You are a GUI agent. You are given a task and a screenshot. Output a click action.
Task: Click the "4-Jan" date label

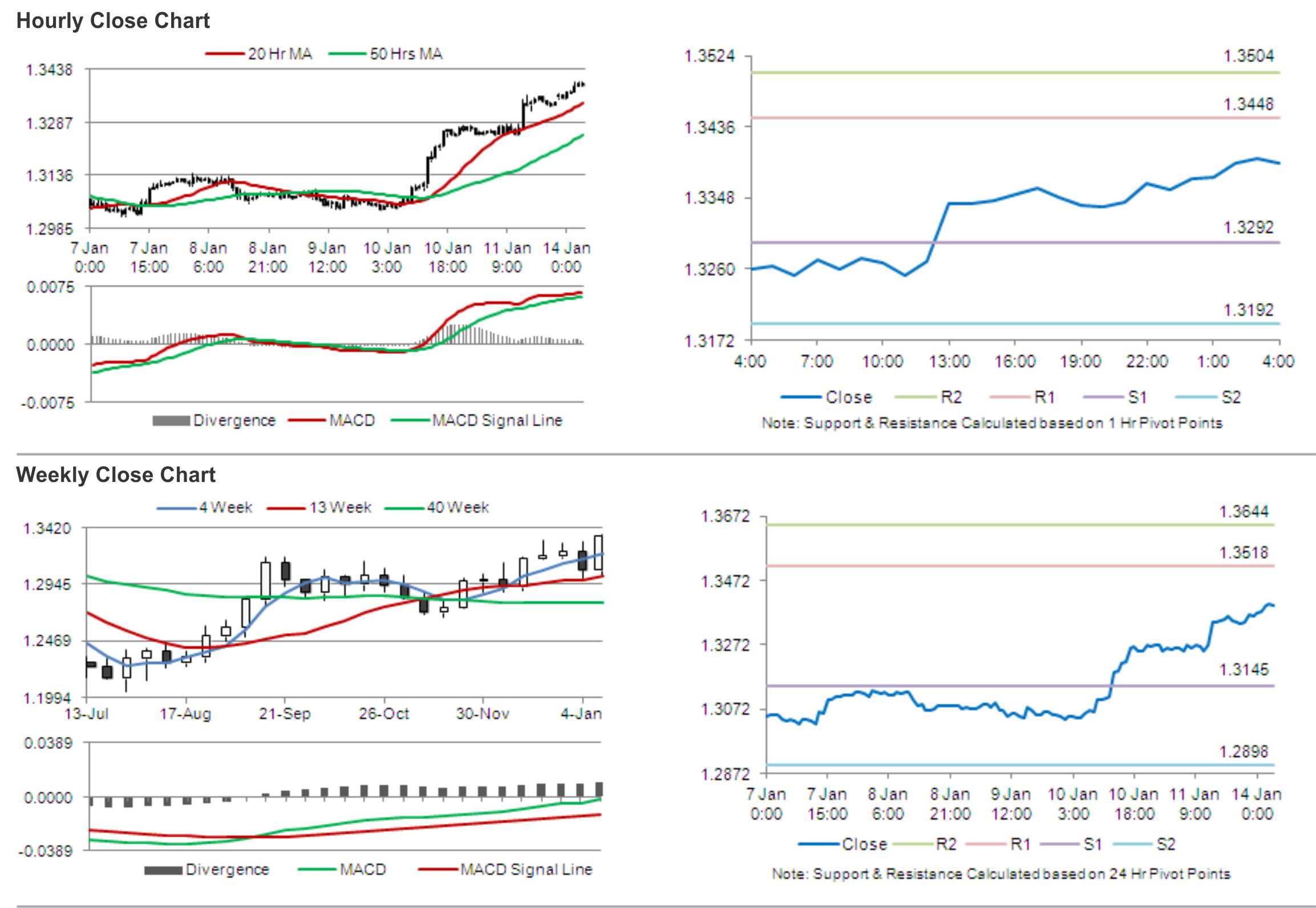tap(581, 714)
